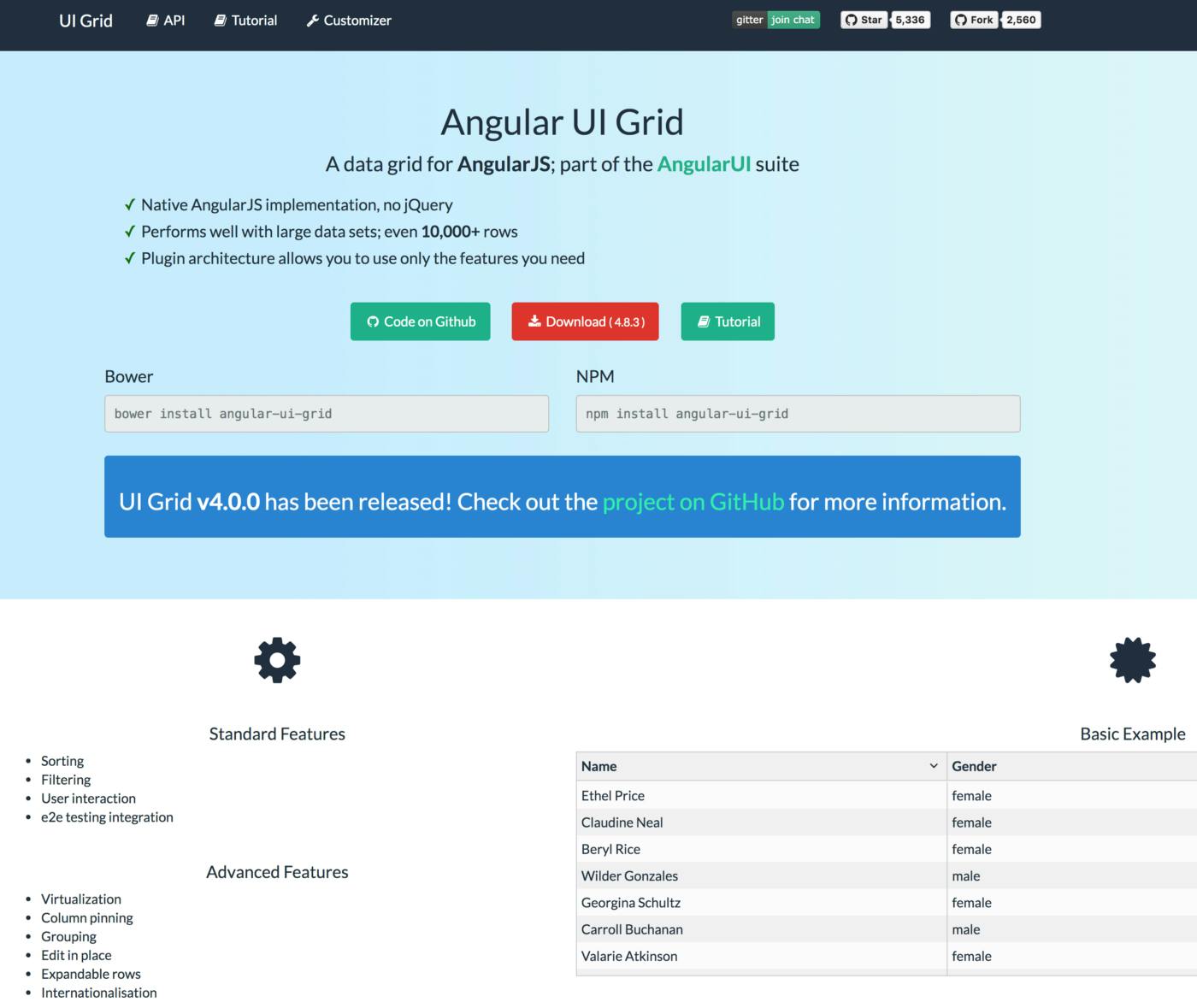Follow the AngularUI suite link
Viewport: 1197px width, 1008px height.
tap(703, 164)
